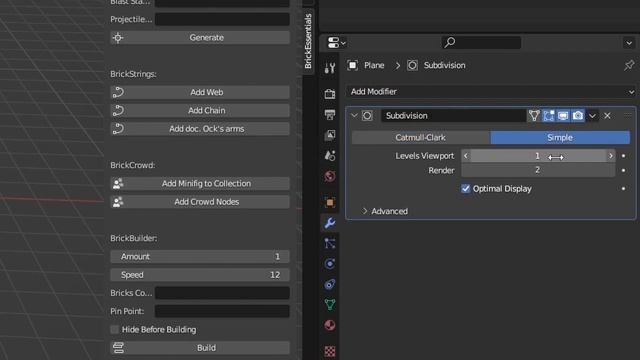Toggle modifier Edit Mode display
Image resolution: width=640 pixels, height=360 pixels.
(x=549, y=116)
